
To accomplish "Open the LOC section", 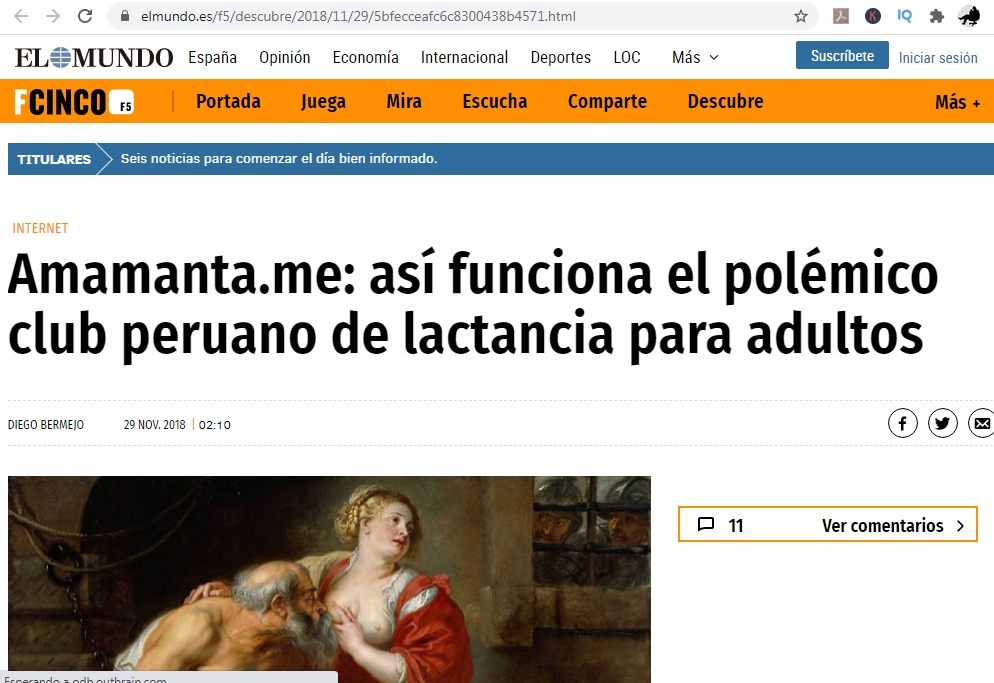I will 627,58.
